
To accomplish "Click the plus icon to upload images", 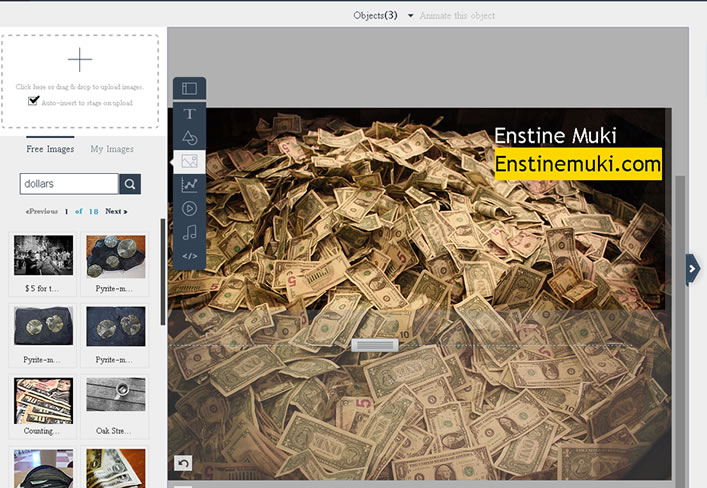I will (80, 60).
